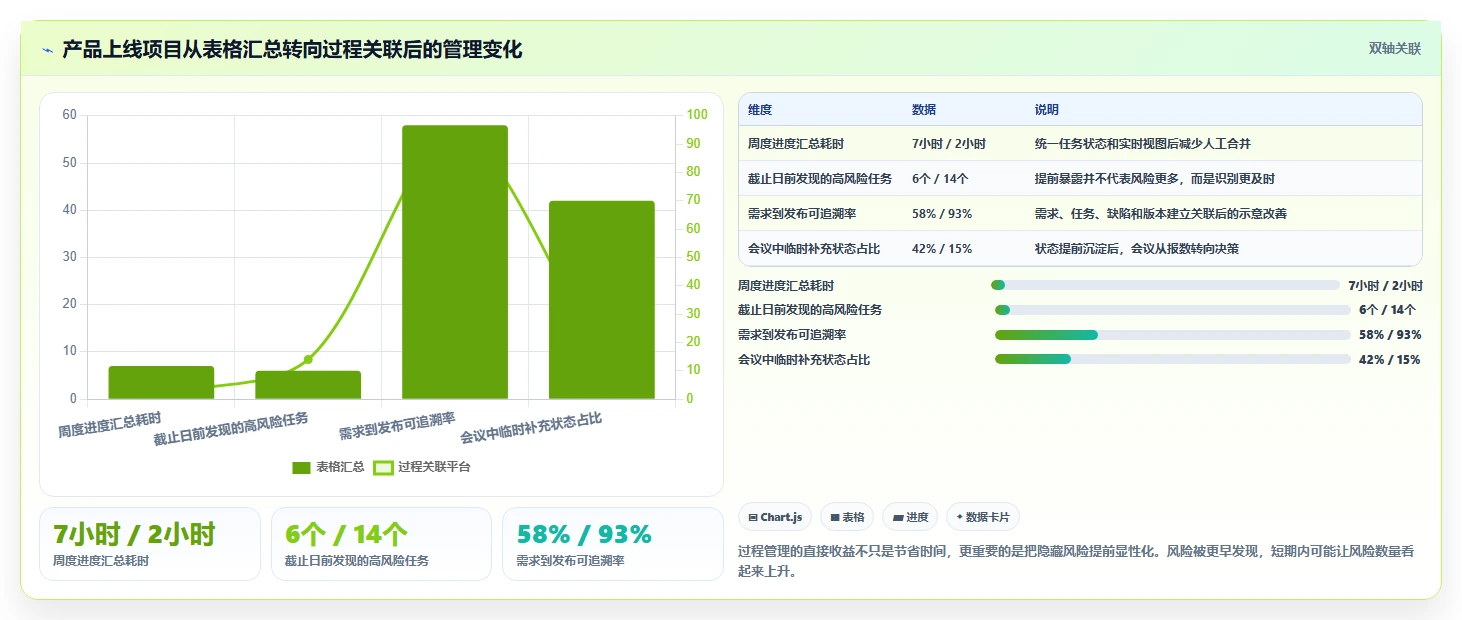1462x620 pixels.
Task: Select the 进度 pill tag
Action: (910, 517)
